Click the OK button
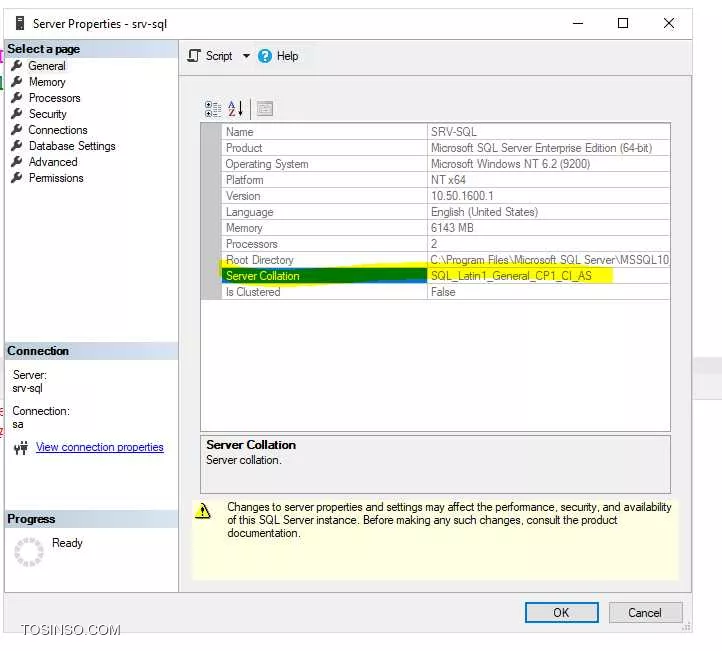 (561, 613)
